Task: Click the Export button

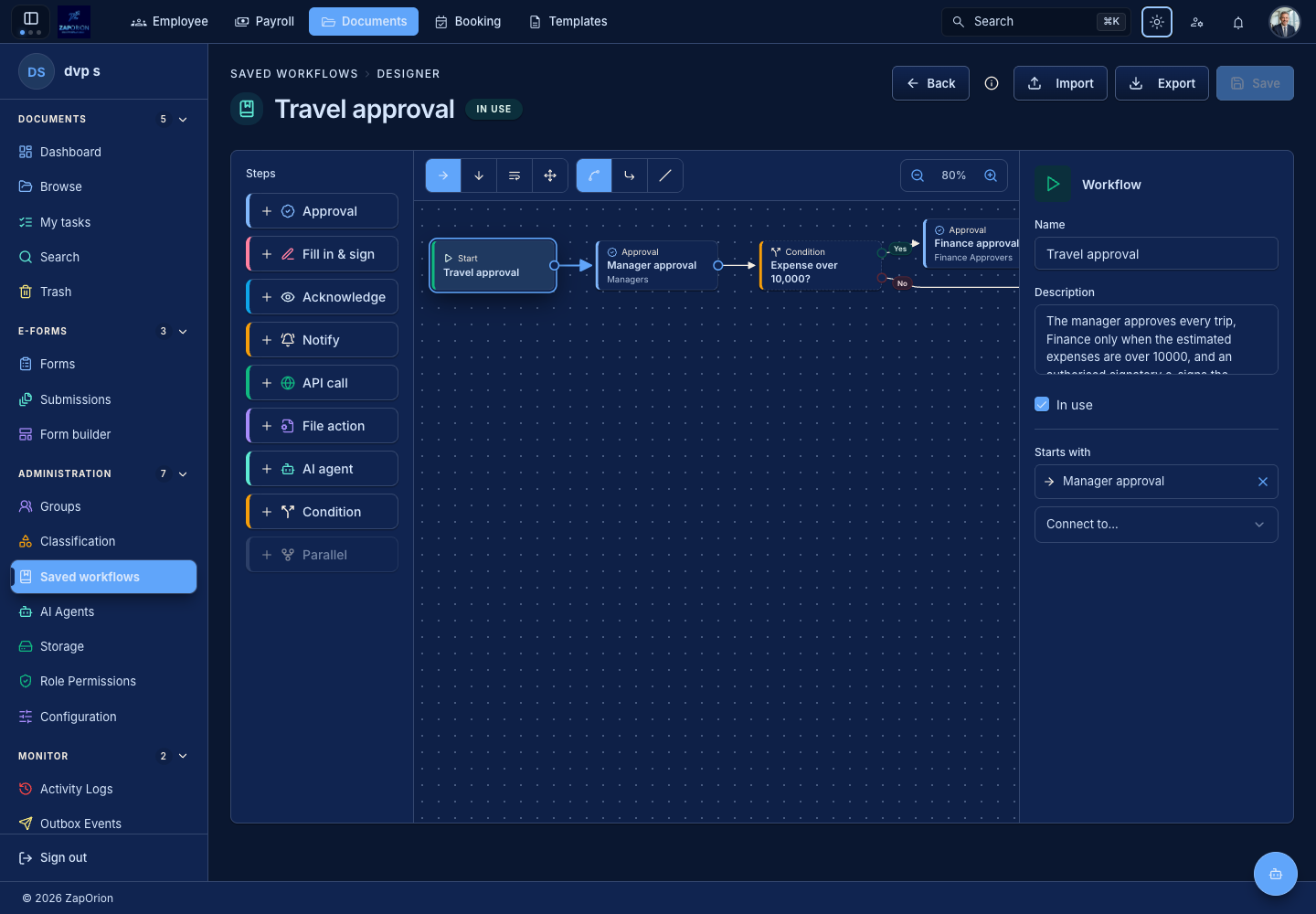Action: click(1162, 83)
